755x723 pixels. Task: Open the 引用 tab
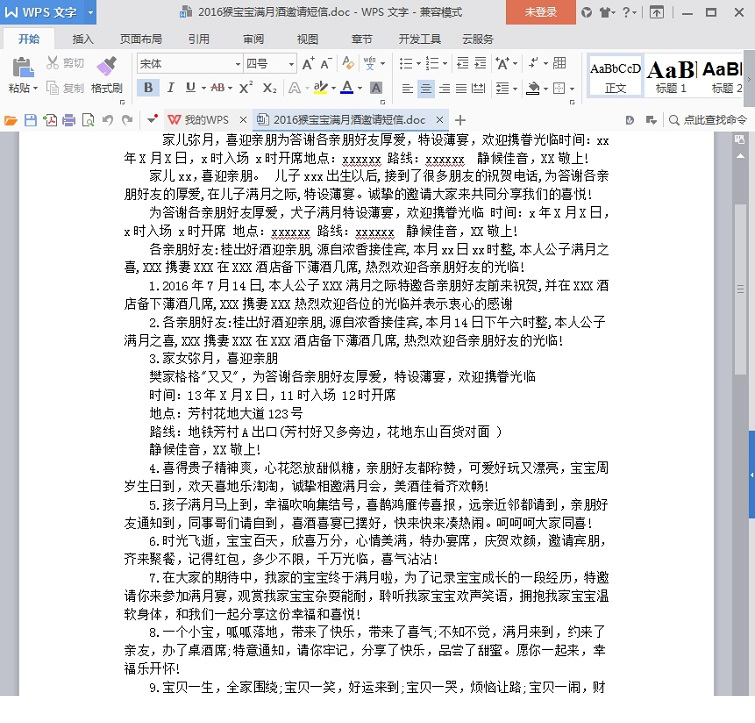tap(199, 39)
